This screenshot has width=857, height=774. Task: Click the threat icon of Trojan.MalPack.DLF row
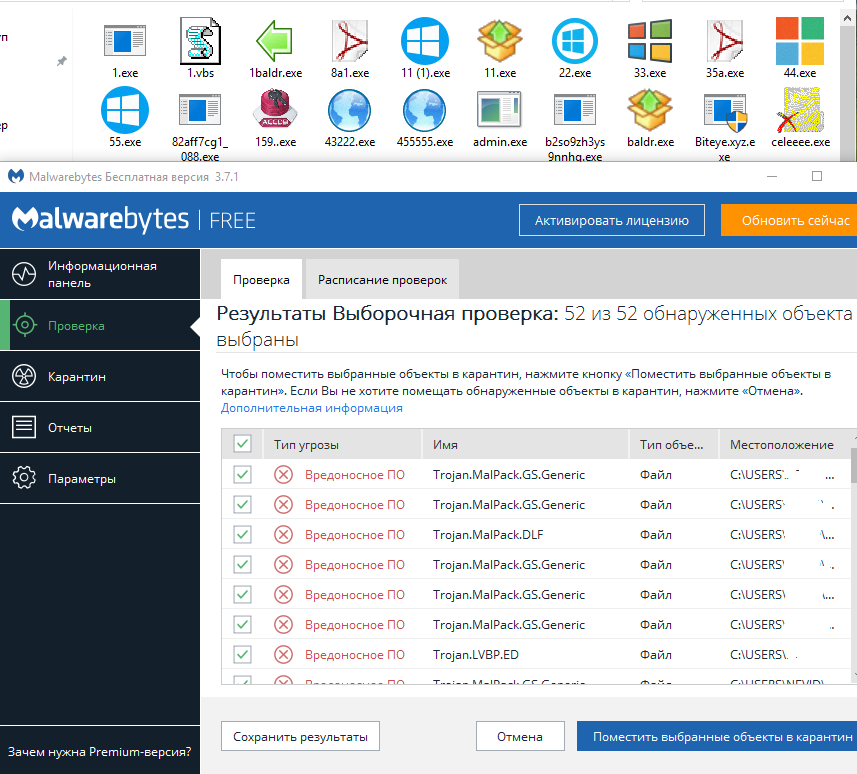point(283,534)
